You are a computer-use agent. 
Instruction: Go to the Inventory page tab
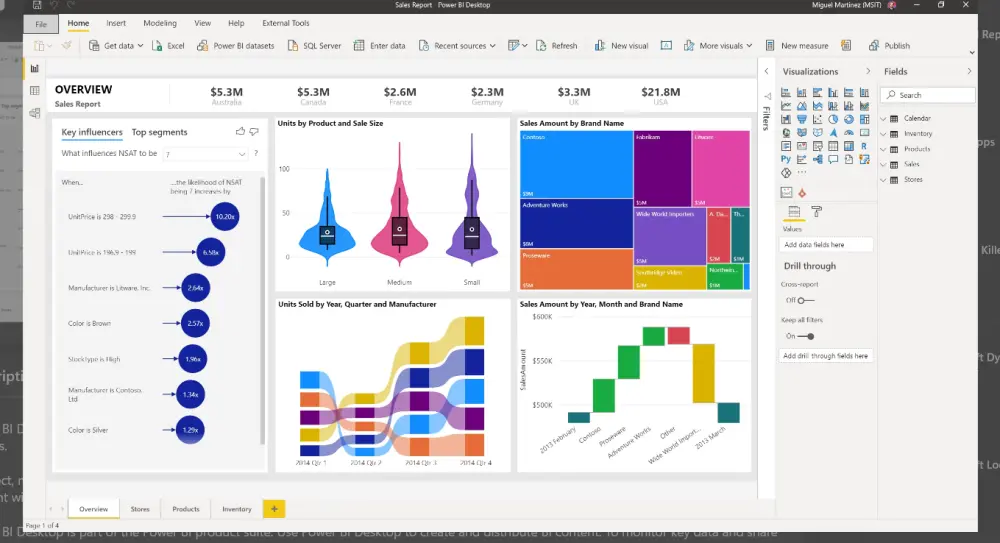(x=237, y=509)
